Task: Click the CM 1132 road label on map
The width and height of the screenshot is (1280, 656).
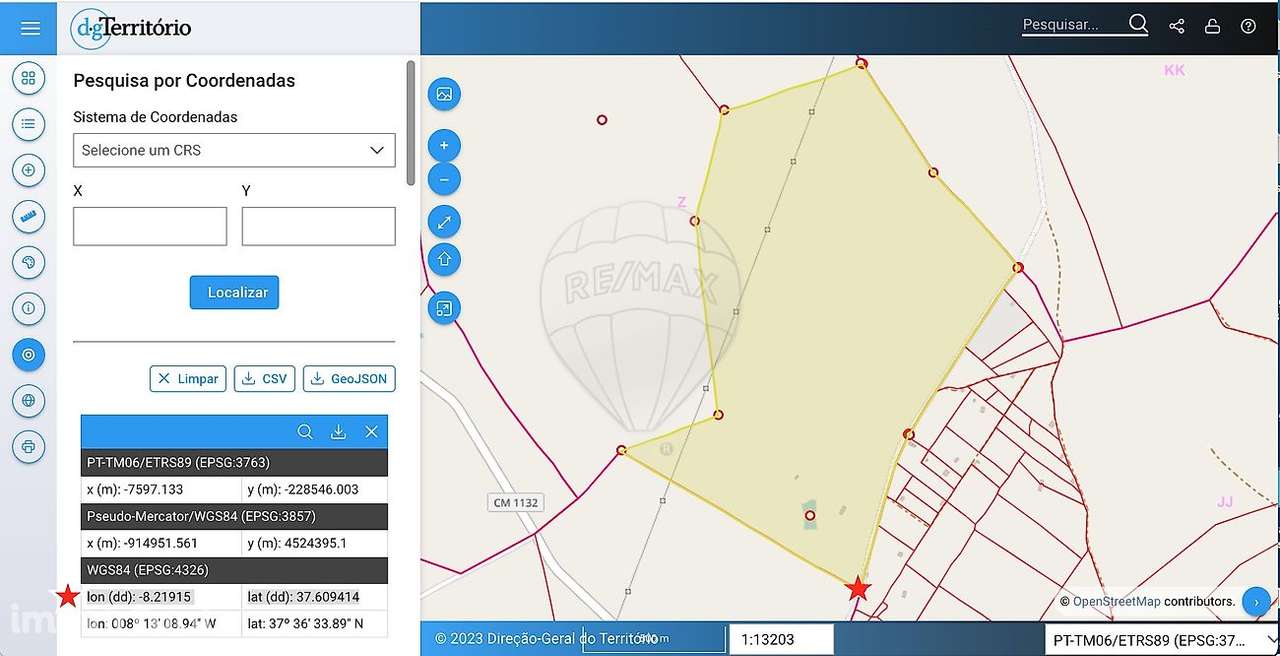Action: click(516, 503)
